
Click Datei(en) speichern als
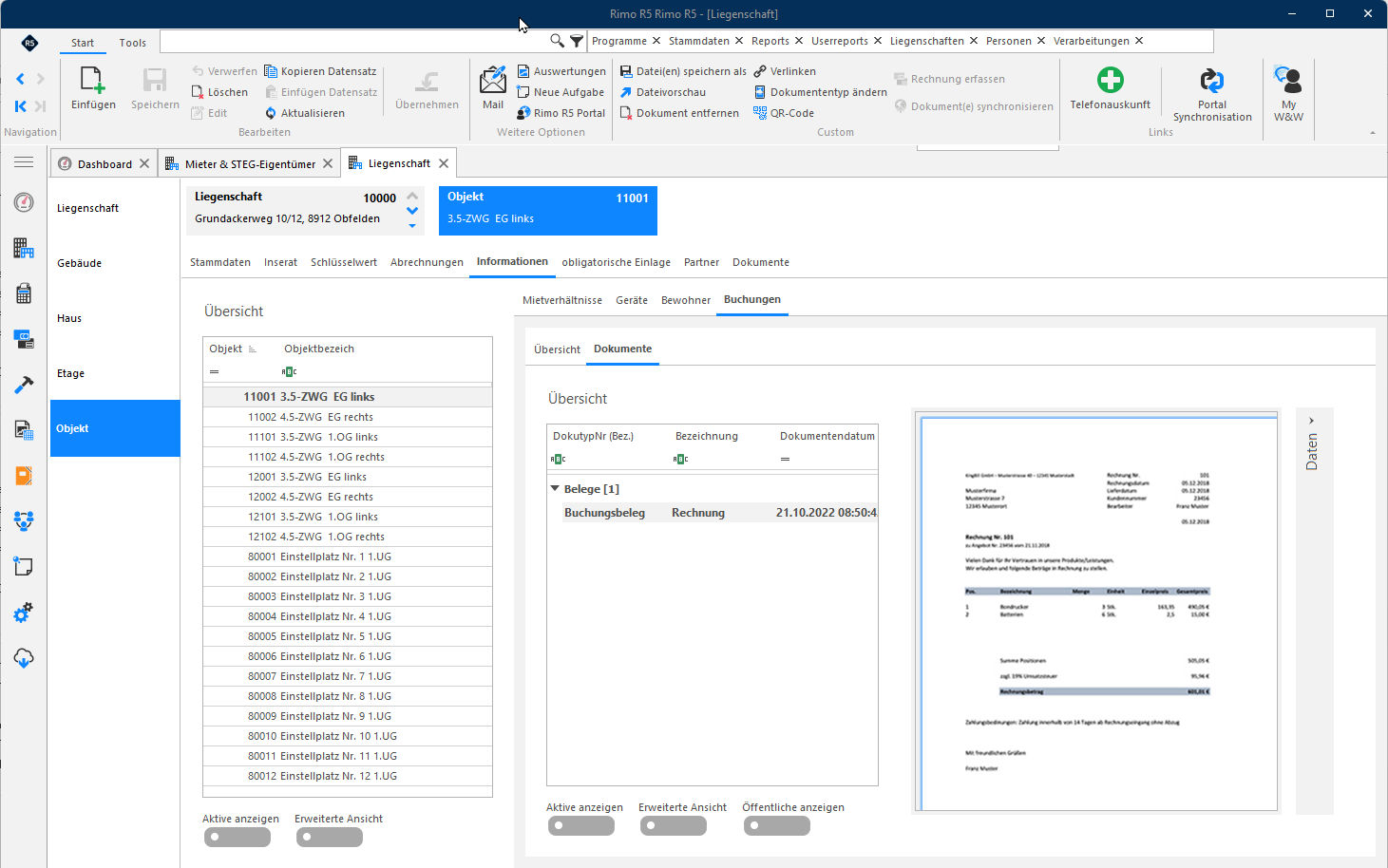click(x=683, y=71)
